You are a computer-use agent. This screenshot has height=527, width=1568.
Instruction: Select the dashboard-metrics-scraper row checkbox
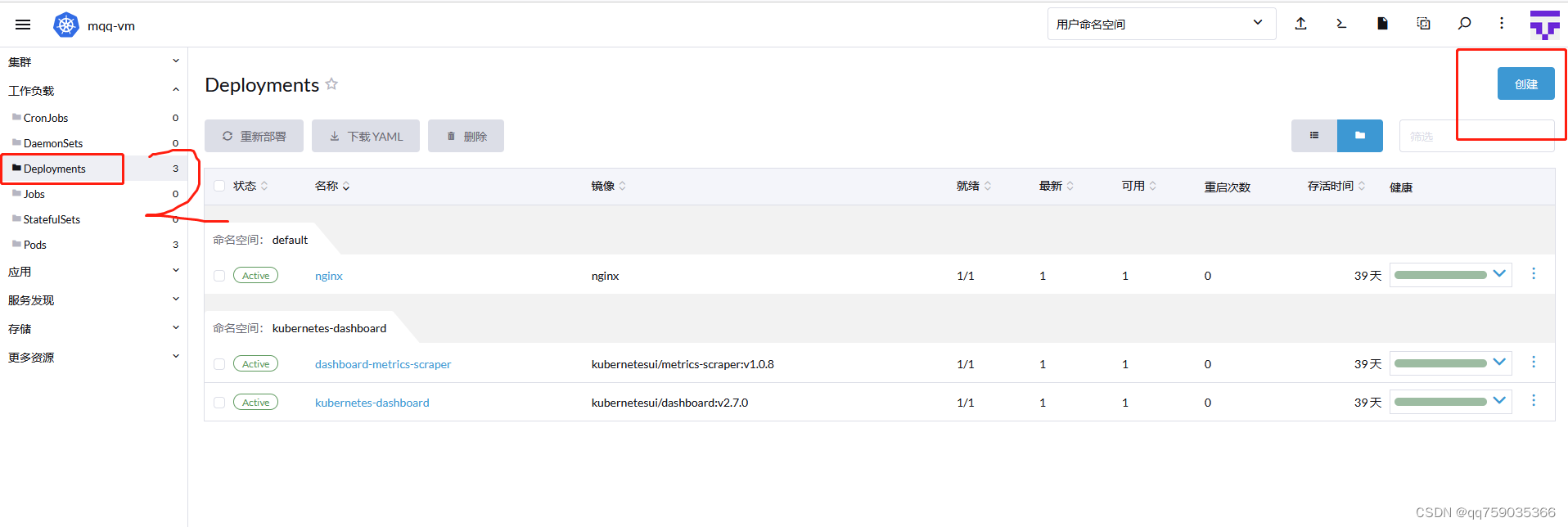pyautogui.click(x=219, y=364)
